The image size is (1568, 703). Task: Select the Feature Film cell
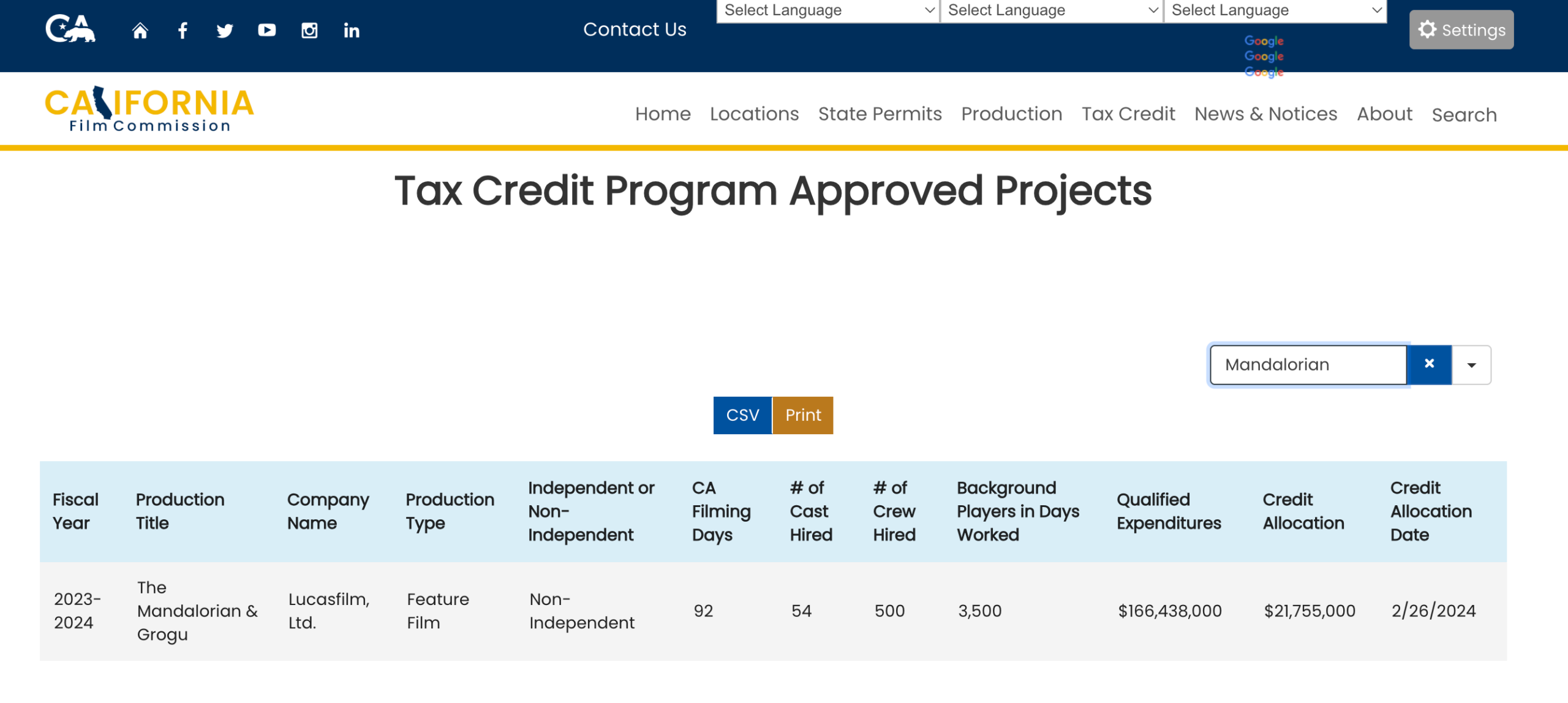coord(438,611)
